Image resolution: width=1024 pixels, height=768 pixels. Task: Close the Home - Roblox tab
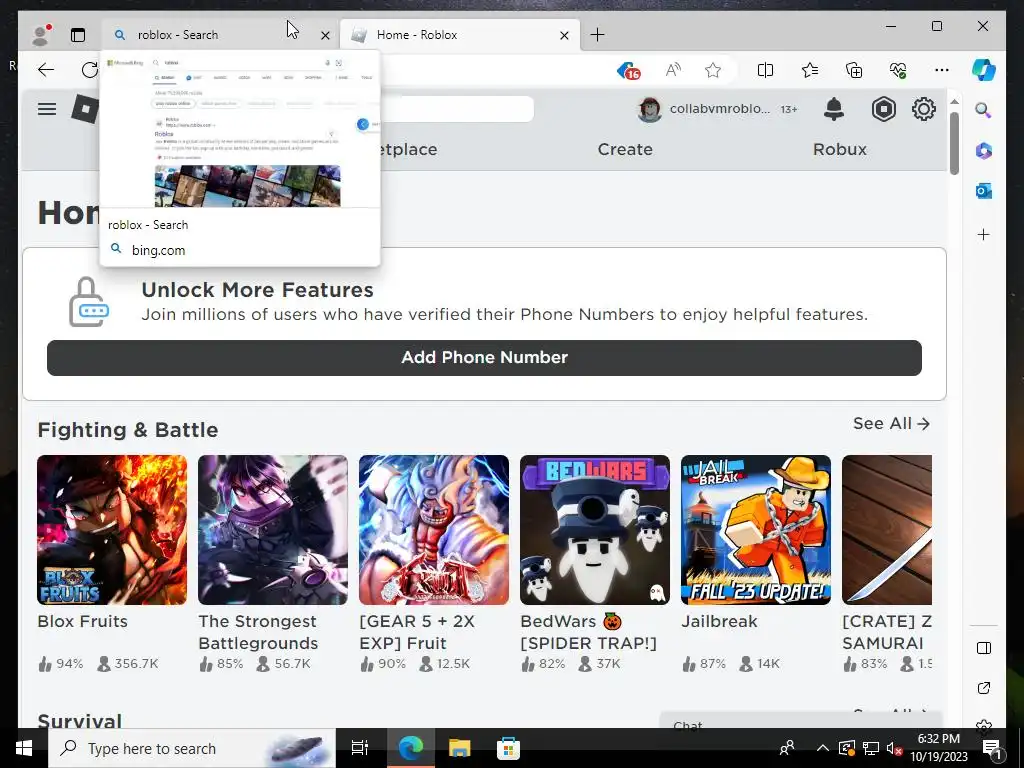(564, 35)
